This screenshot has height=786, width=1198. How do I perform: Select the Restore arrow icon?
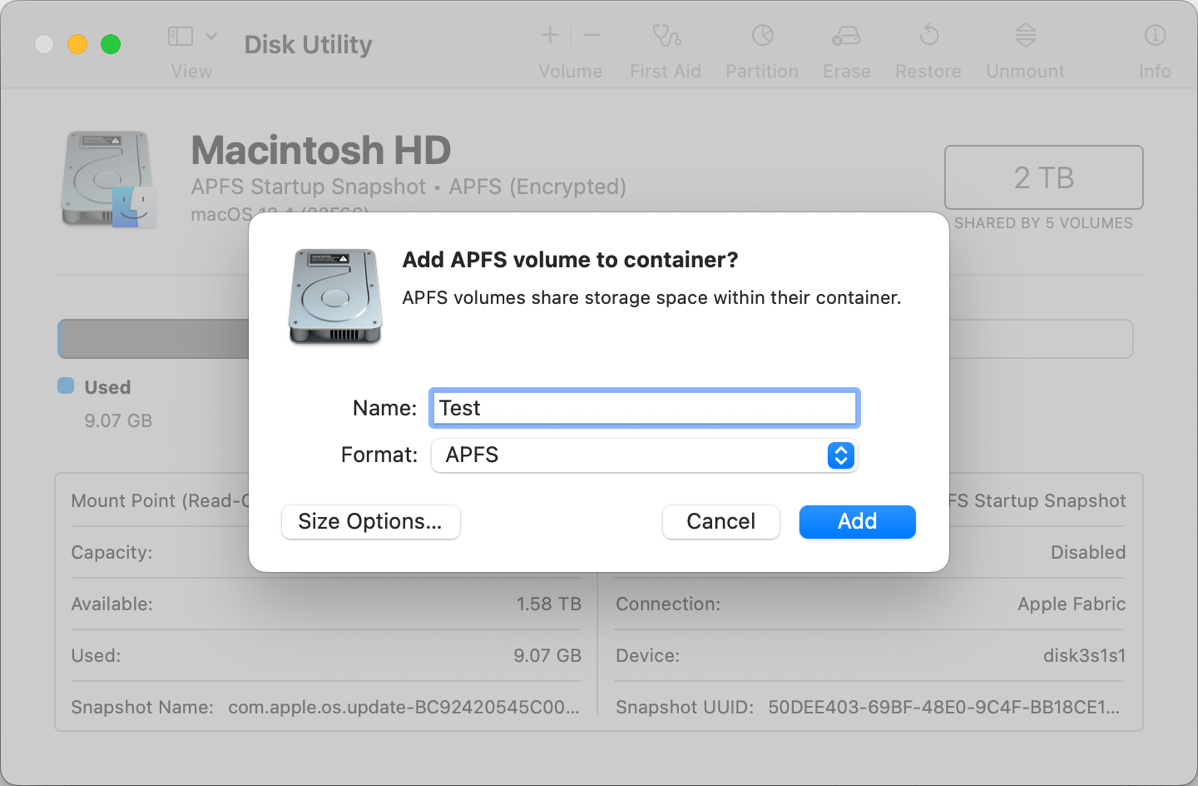pos(928,37)
